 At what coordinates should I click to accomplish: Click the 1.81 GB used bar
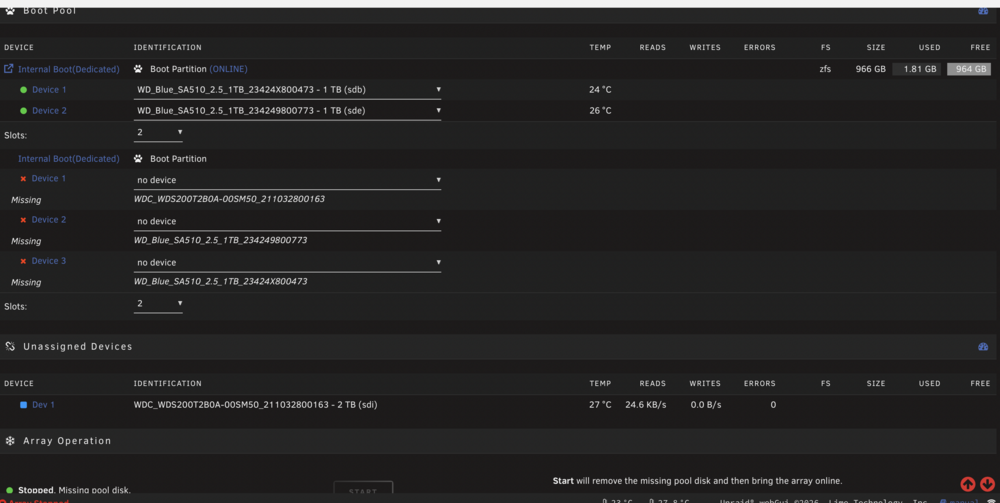pyautogui.click(x=916, y=69)
